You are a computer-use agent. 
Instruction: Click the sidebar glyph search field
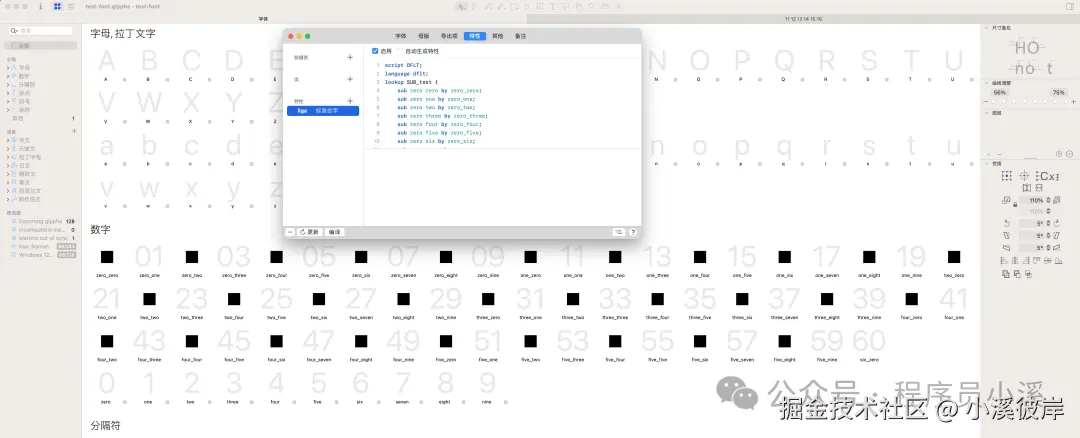pyautogui.click(x=41, y=31)
